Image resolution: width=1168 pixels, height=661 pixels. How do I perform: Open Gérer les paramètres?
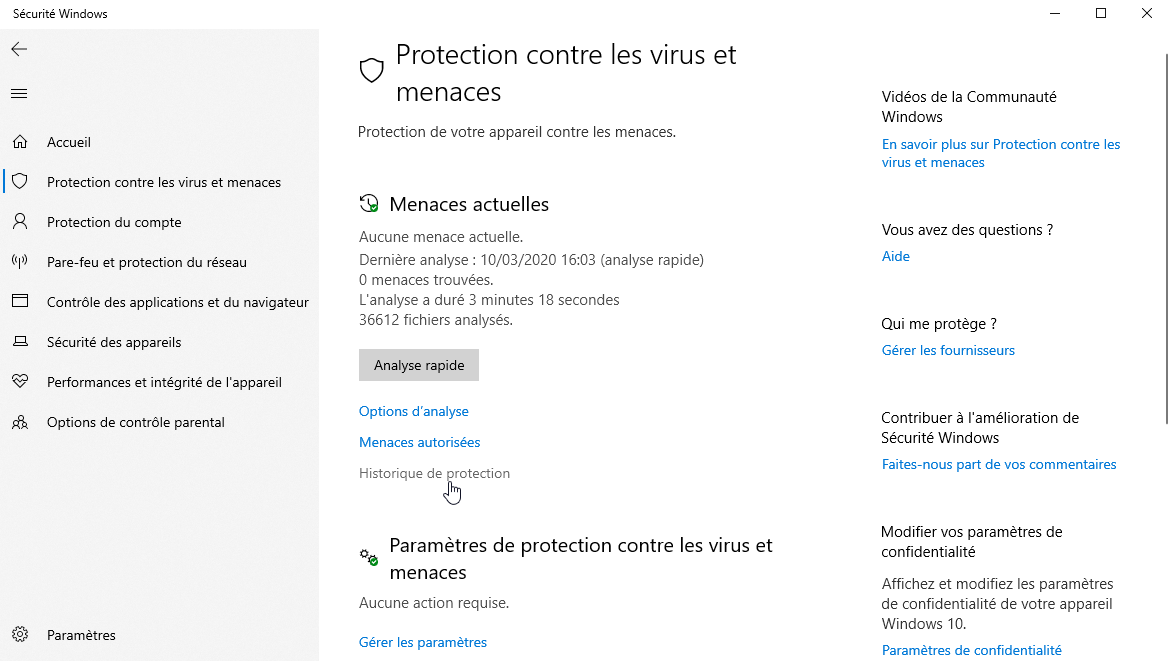pyautogui.click(x=422, y=642)
